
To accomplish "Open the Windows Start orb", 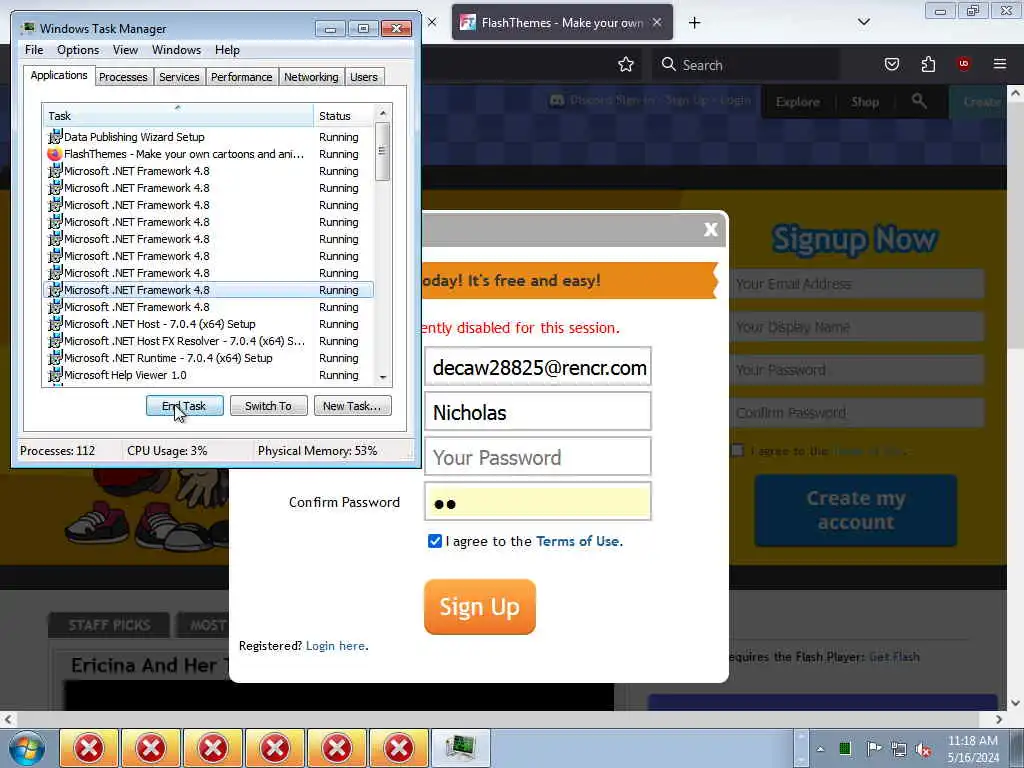I will click(x=27, y=748).
